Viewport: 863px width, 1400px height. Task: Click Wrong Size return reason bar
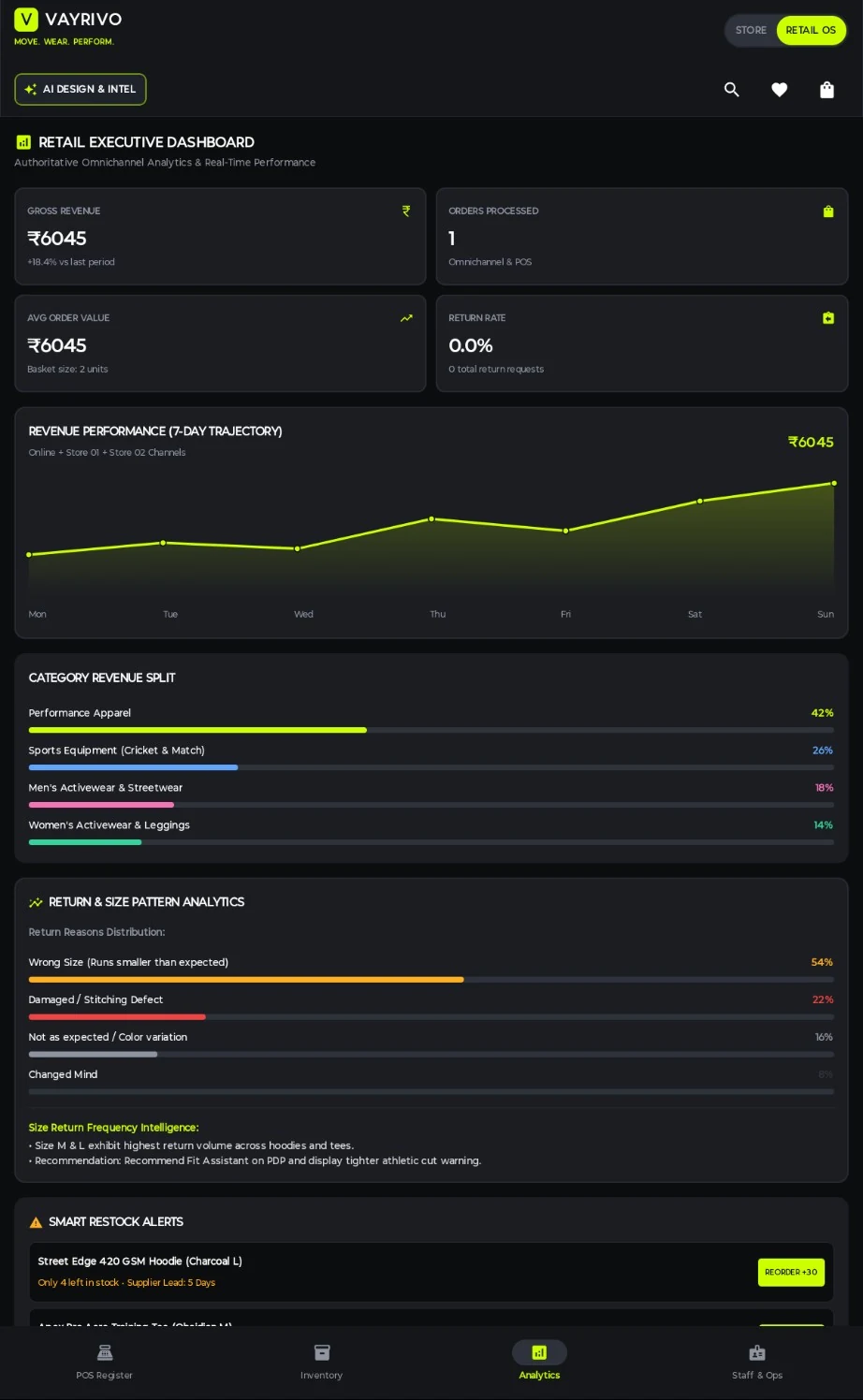tap(431, 980)
